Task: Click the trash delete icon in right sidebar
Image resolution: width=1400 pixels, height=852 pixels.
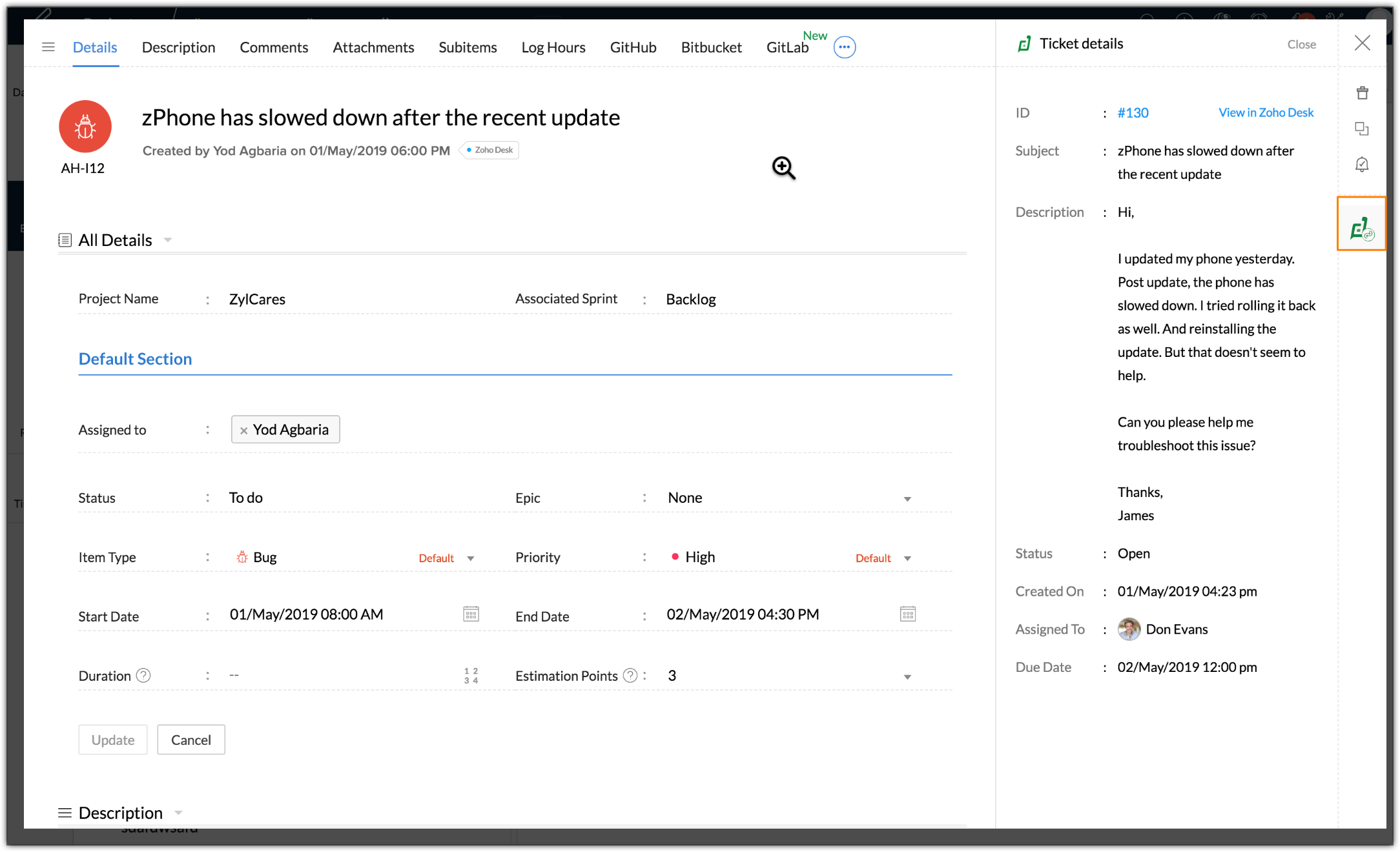Action: point(1362,93)
